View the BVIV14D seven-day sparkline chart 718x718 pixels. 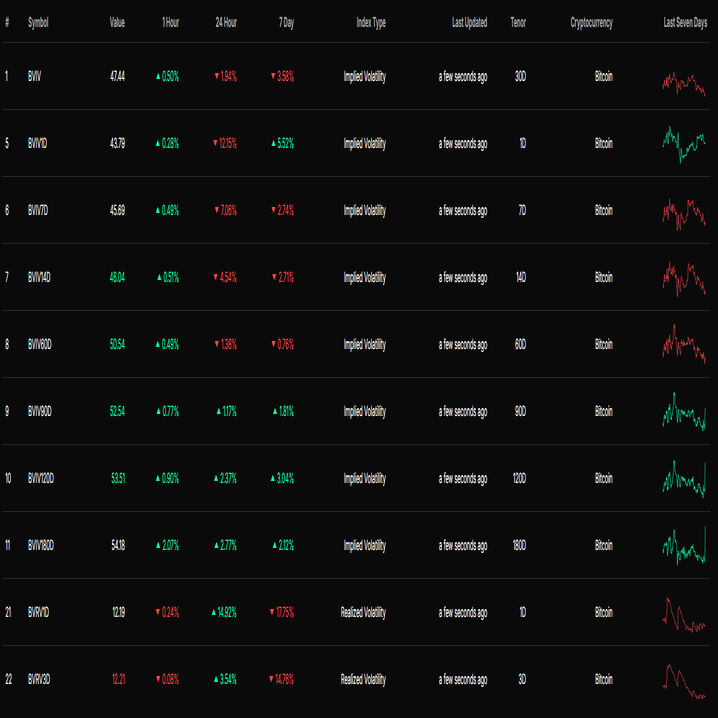coord(684,279)
